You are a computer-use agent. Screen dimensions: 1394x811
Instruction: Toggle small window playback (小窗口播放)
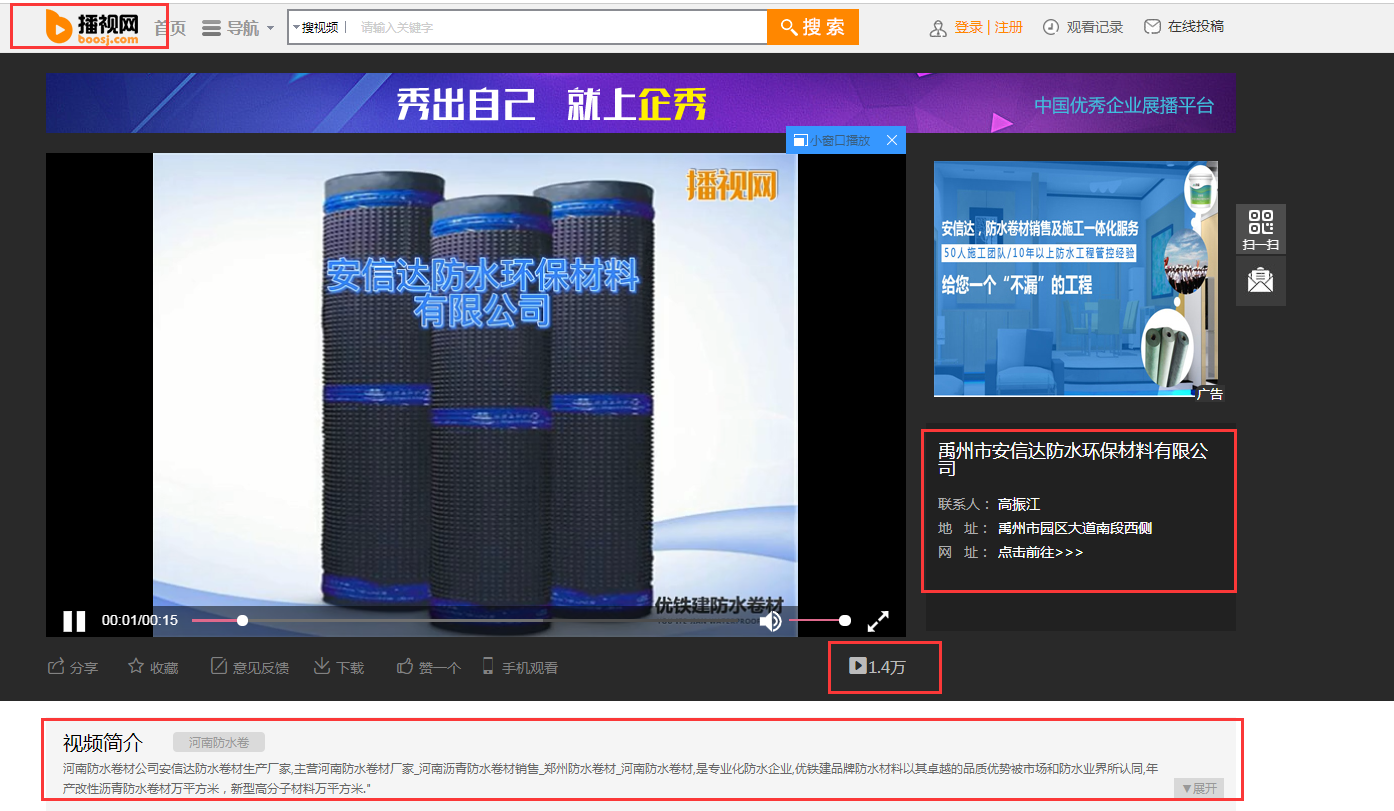pos(832,140)
